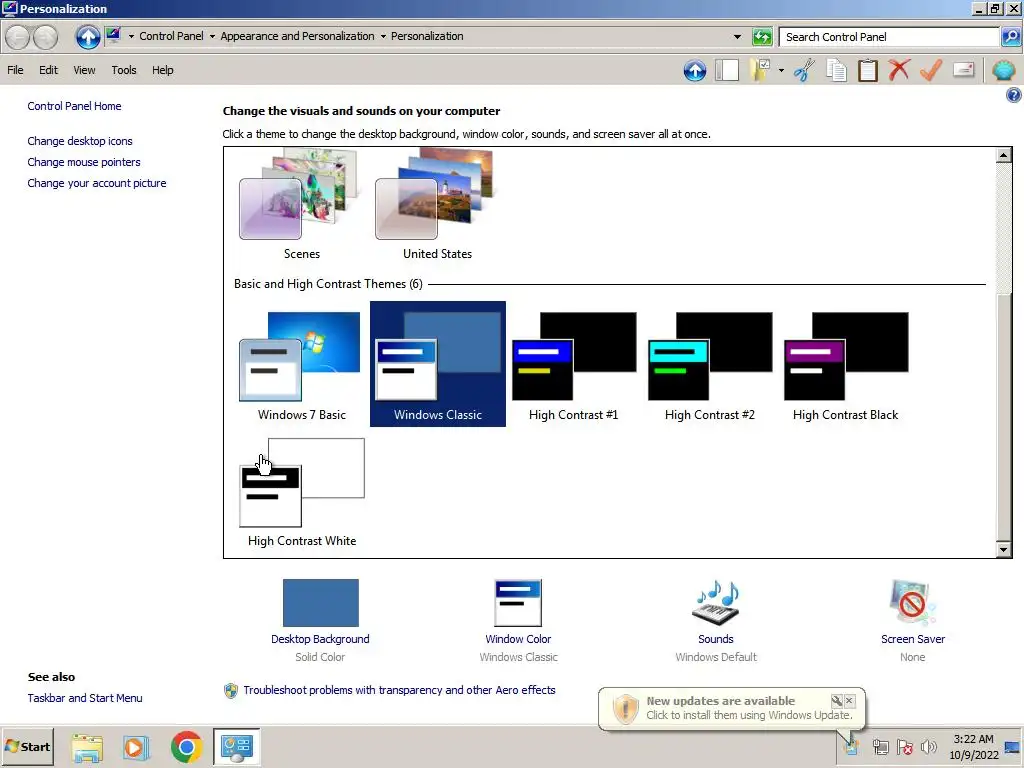Focus the Search Control Panel field
The height and width of the screenshot is (768, 1024).
click(x=889, y=37)
